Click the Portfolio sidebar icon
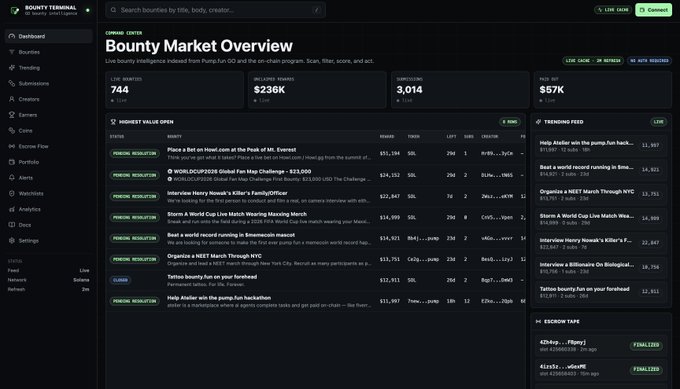Image resolution: width=680 pixels, height=389 pixels. (12, 162)
